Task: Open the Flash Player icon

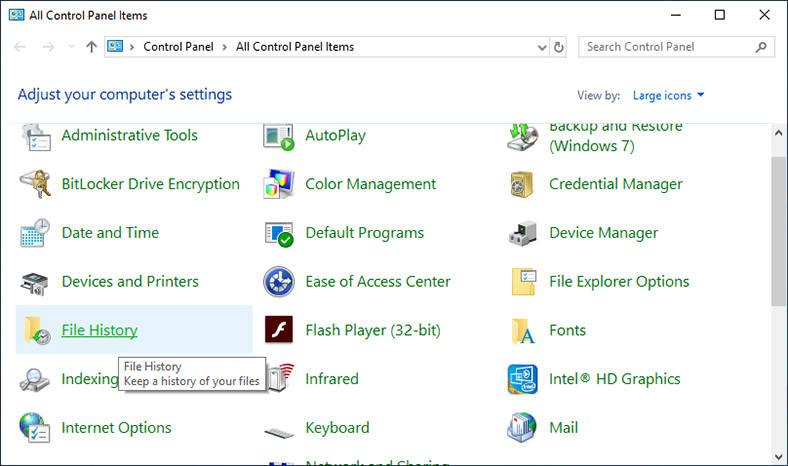Action: point(279,329)
